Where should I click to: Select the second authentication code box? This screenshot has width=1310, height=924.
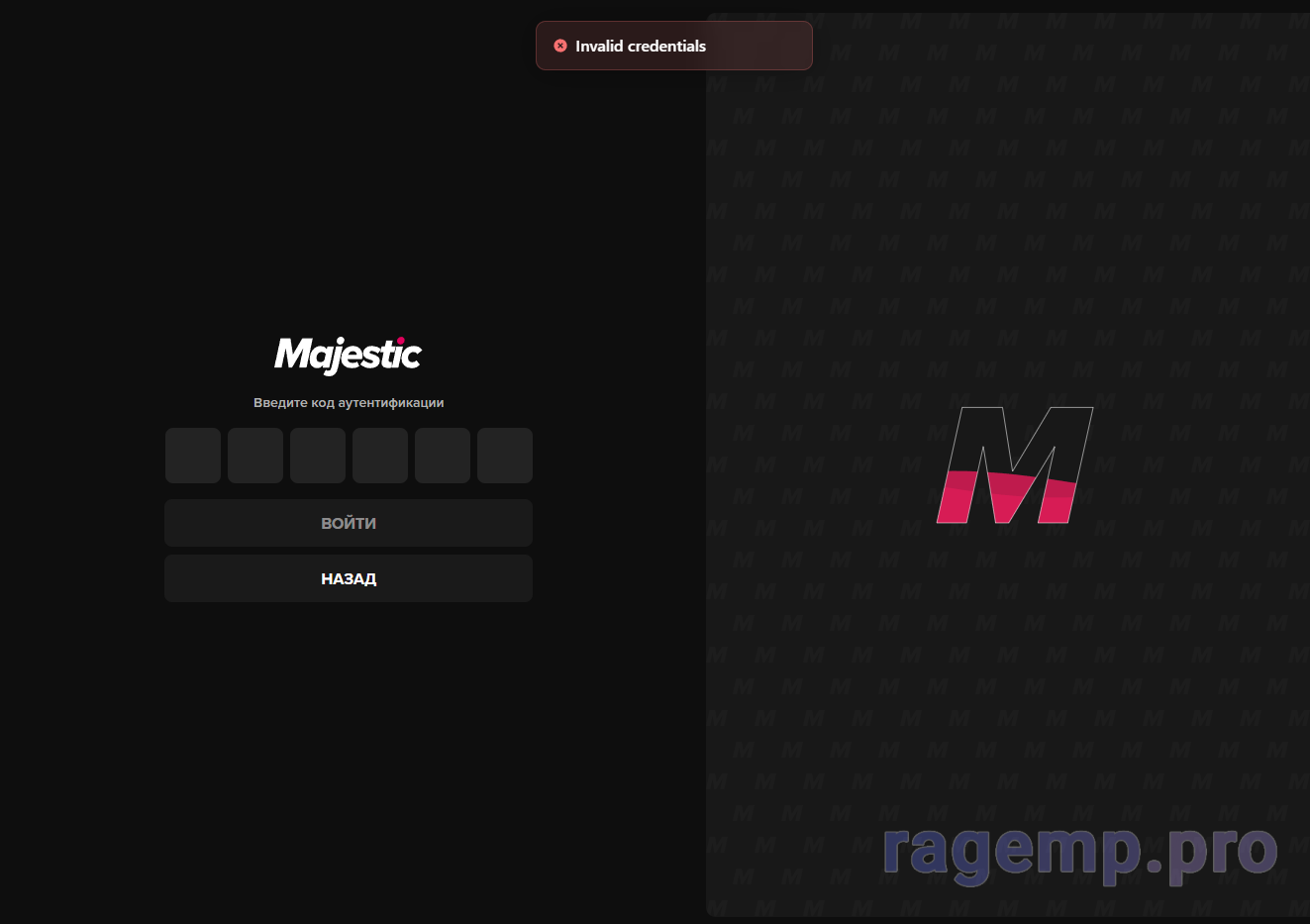click(x=255, y=456)
